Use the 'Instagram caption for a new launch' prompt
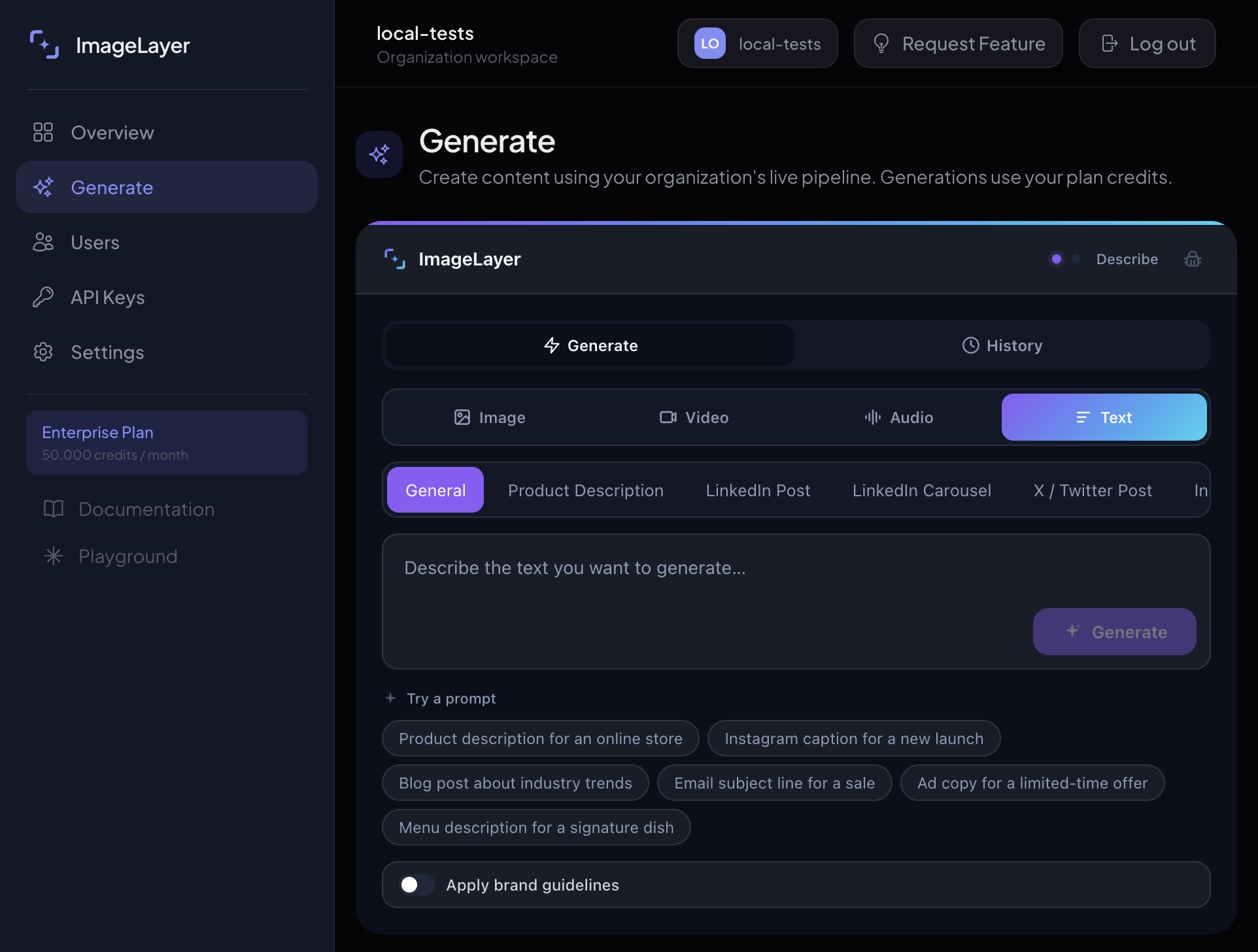 coord(854,738)
